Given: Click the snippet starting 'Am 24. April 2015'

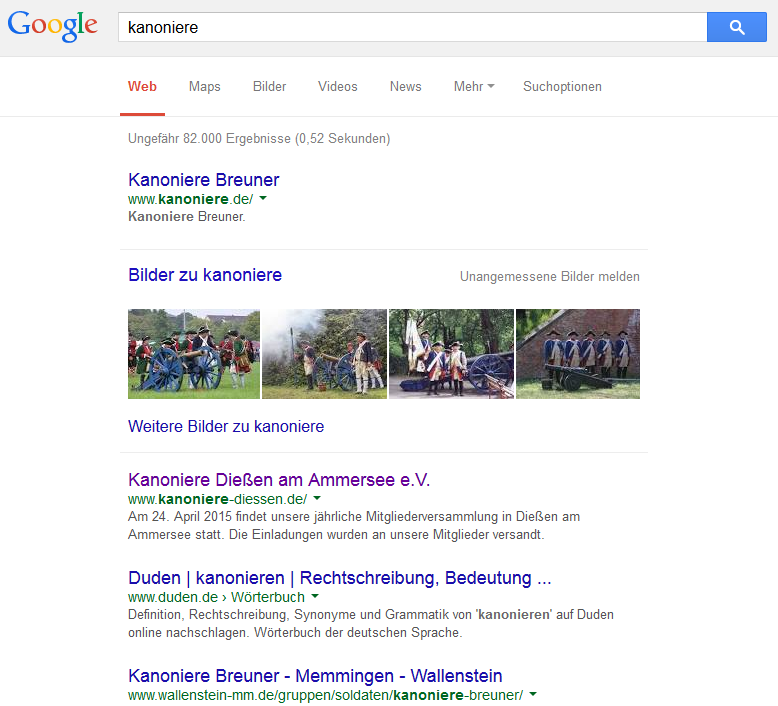Looking at the screenshot, I should coord(354,525).
